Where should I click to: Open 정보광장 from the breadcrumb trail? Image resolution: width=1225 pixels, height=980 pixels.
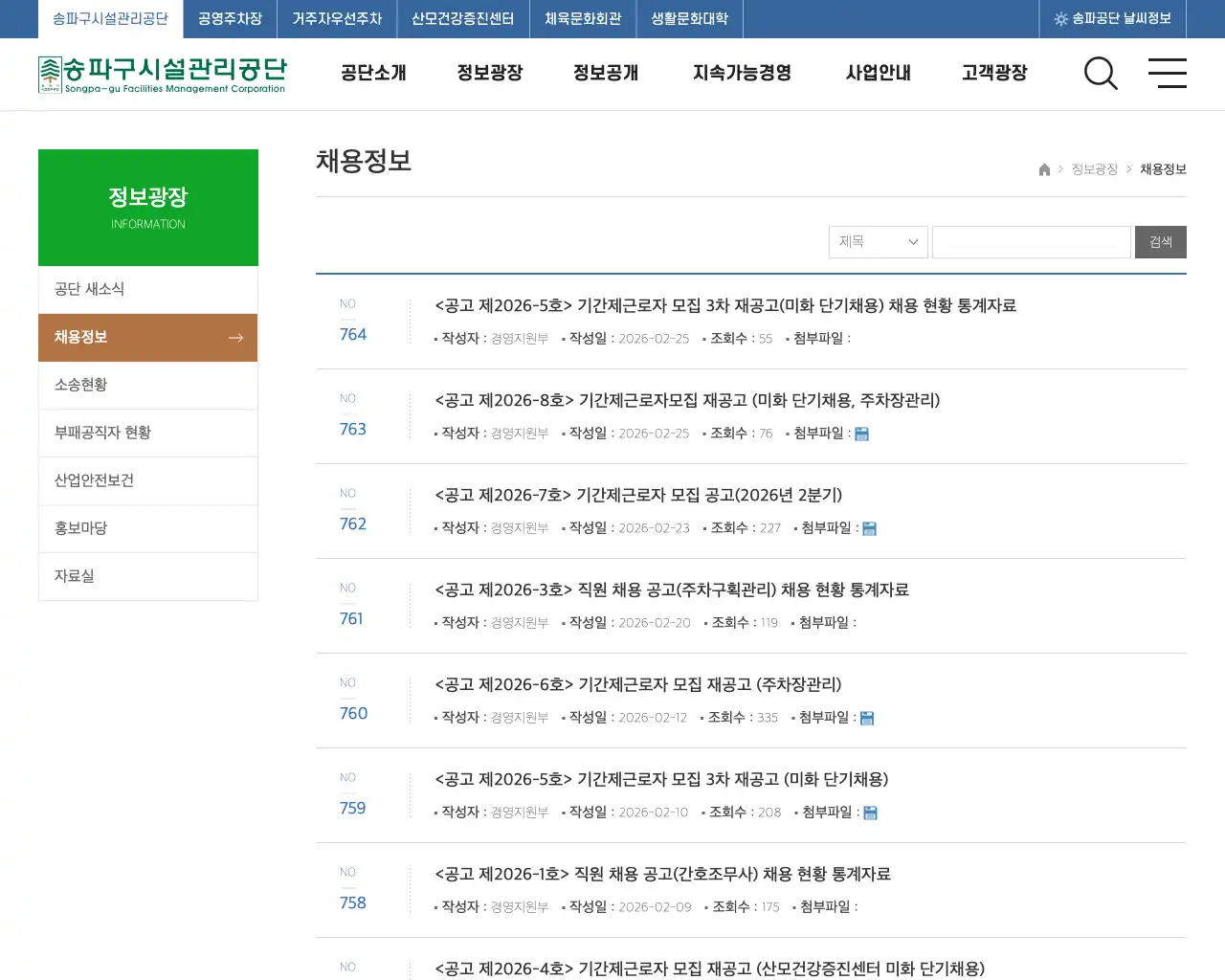point(1094,168)
